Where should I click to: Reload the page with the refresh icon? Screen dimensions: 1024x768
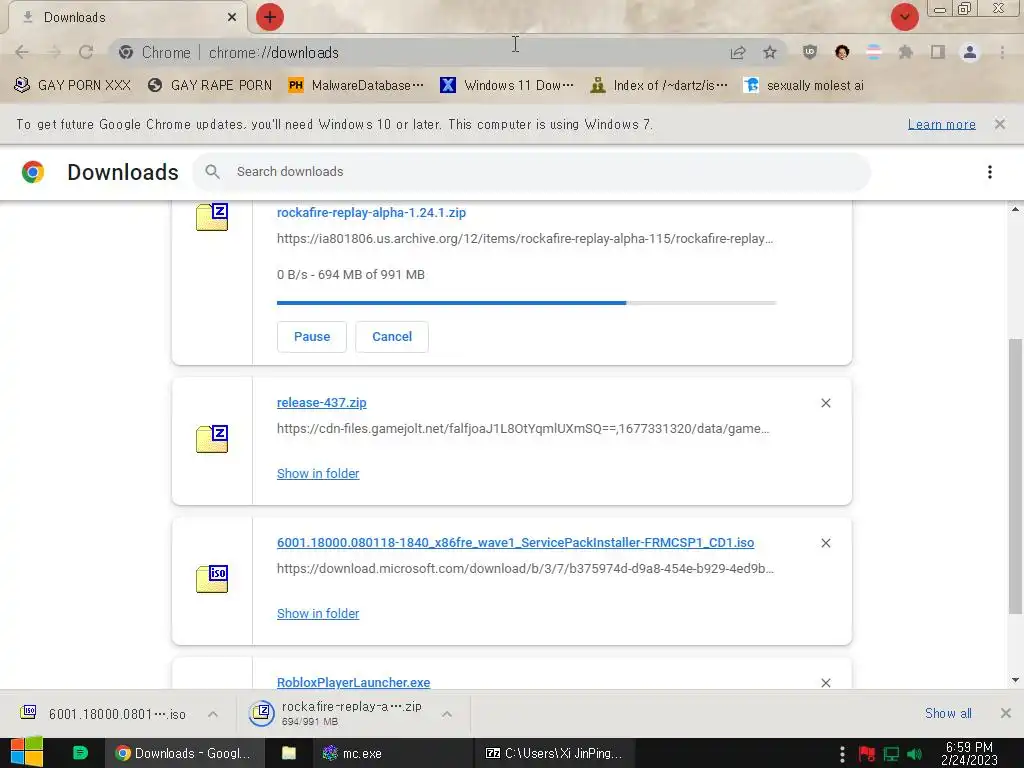click(x=86, y=52)
